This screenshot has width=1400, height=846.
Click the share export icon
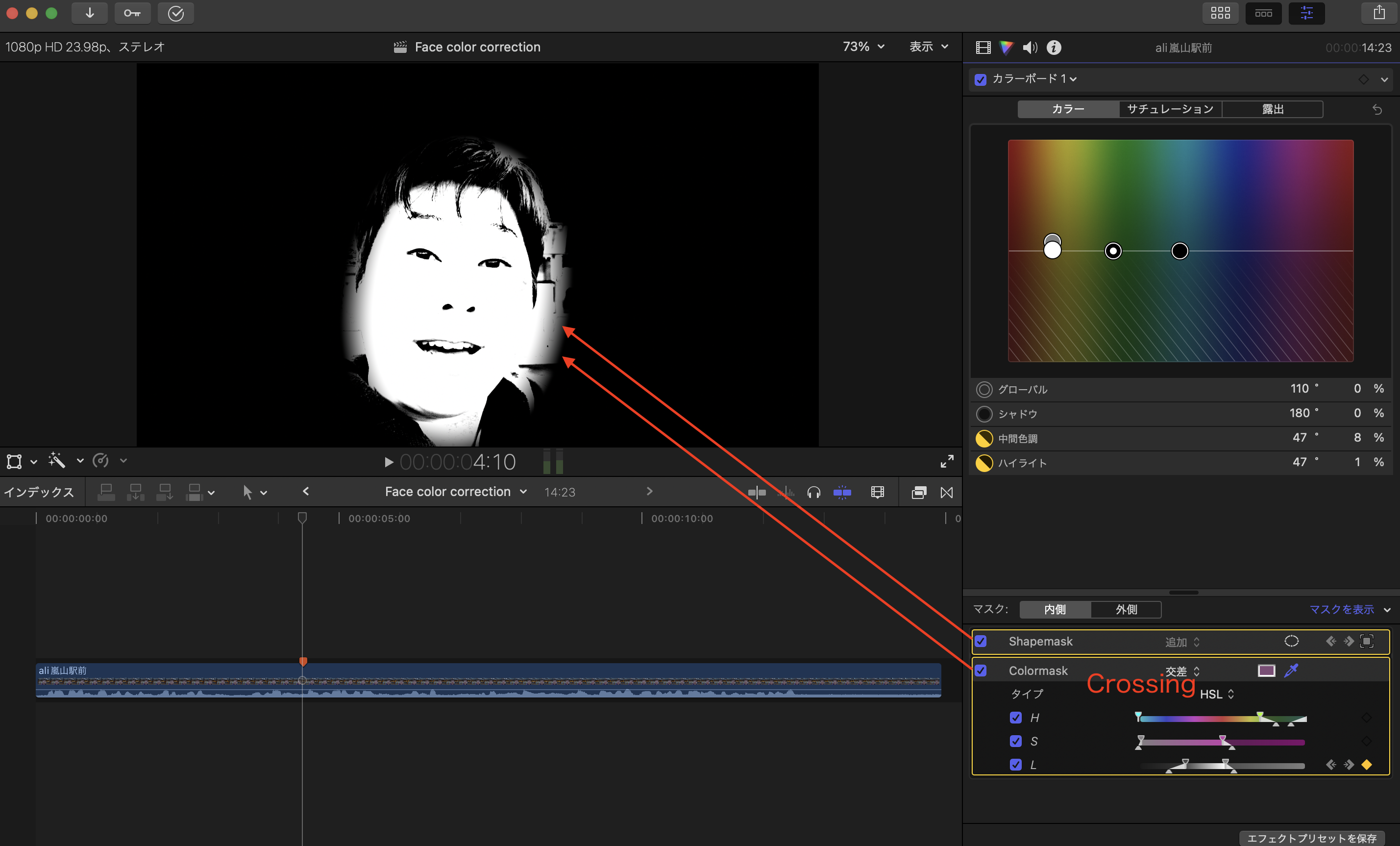1379,13
